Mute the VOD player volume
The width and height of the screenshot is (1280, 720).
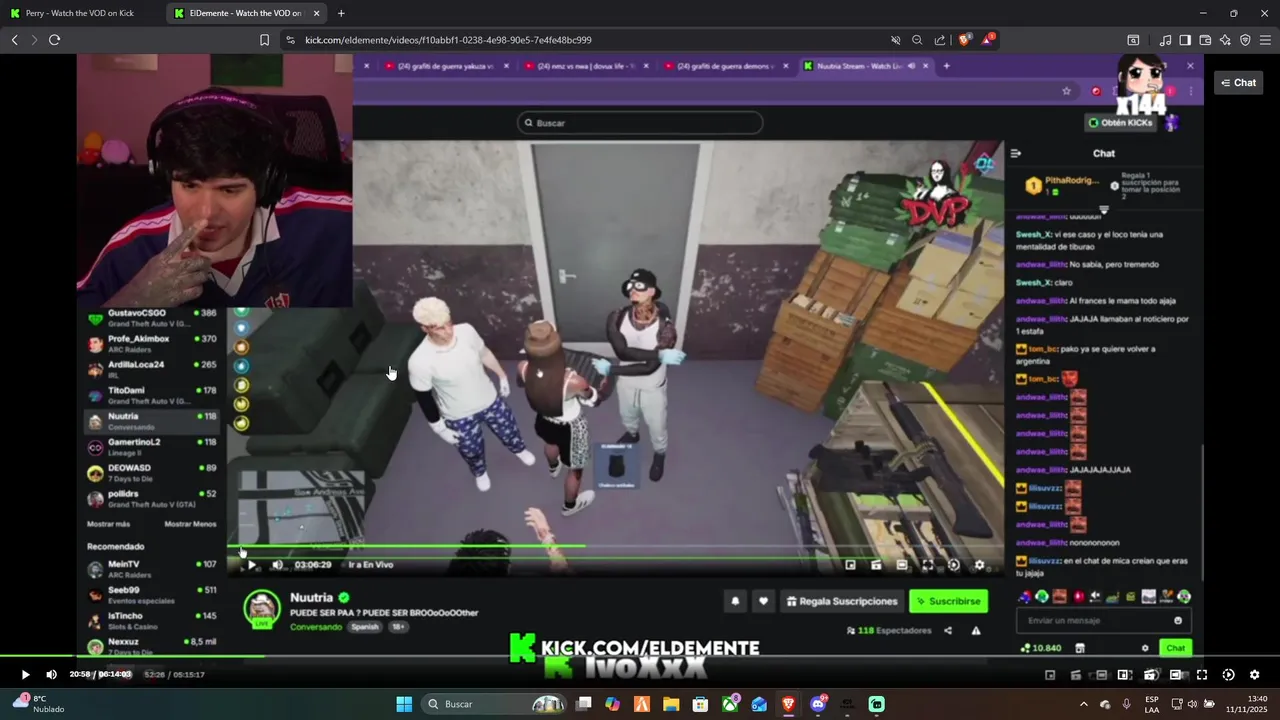point(51,675)
